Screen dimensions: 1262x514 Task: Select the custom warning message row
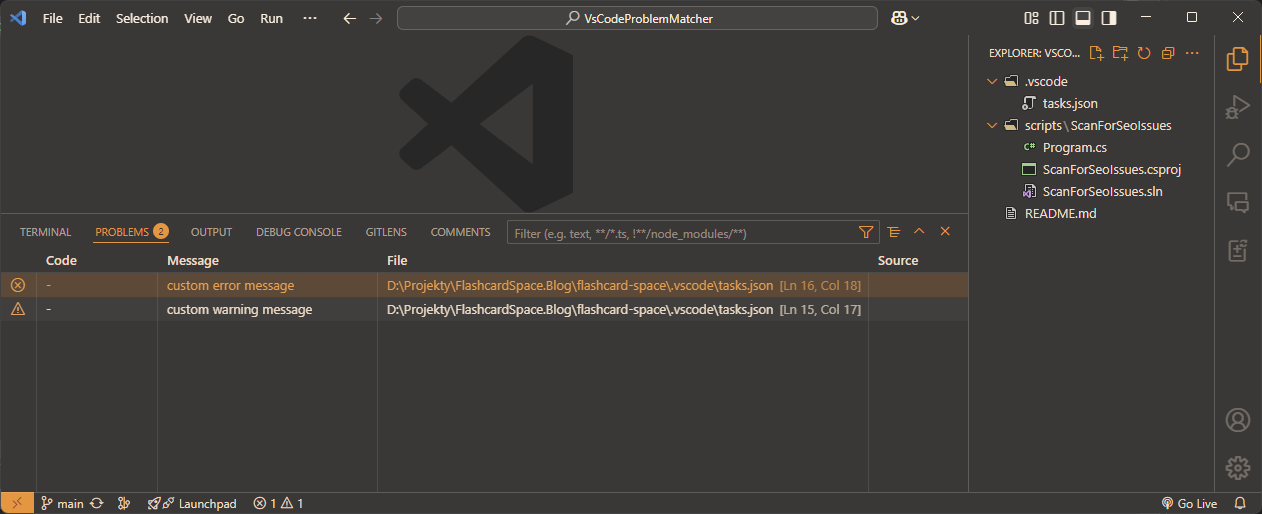[484, 309]
